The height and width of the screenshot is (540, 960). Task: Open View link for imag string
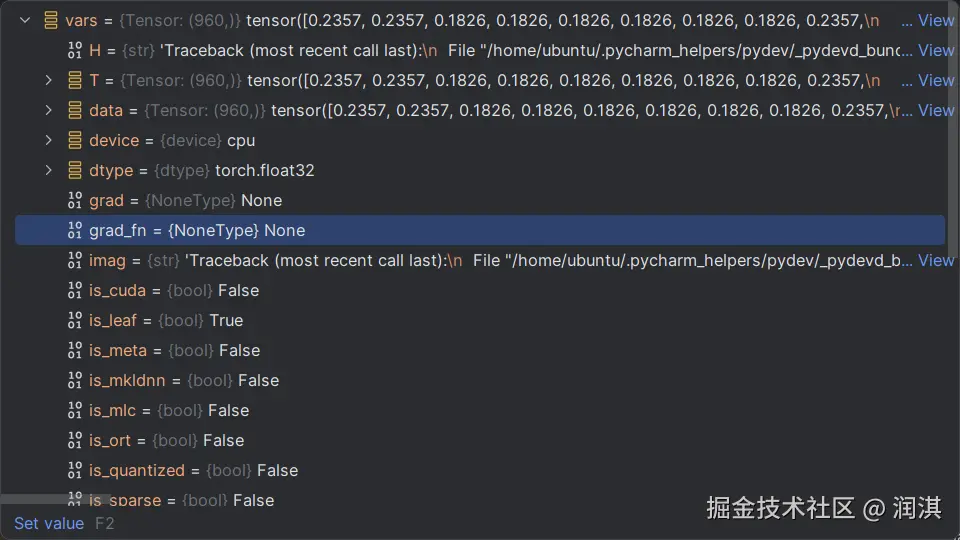935,260
